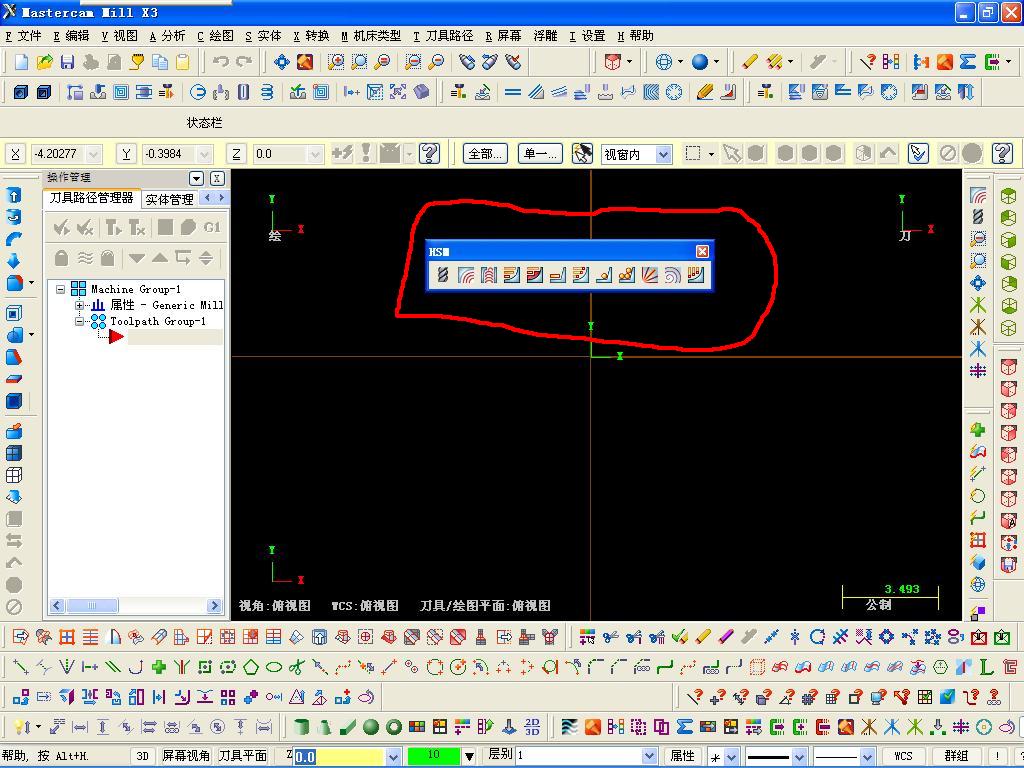Open a file with the folder icon
This screenshot has height=768, width=1024.
[44, 62]
